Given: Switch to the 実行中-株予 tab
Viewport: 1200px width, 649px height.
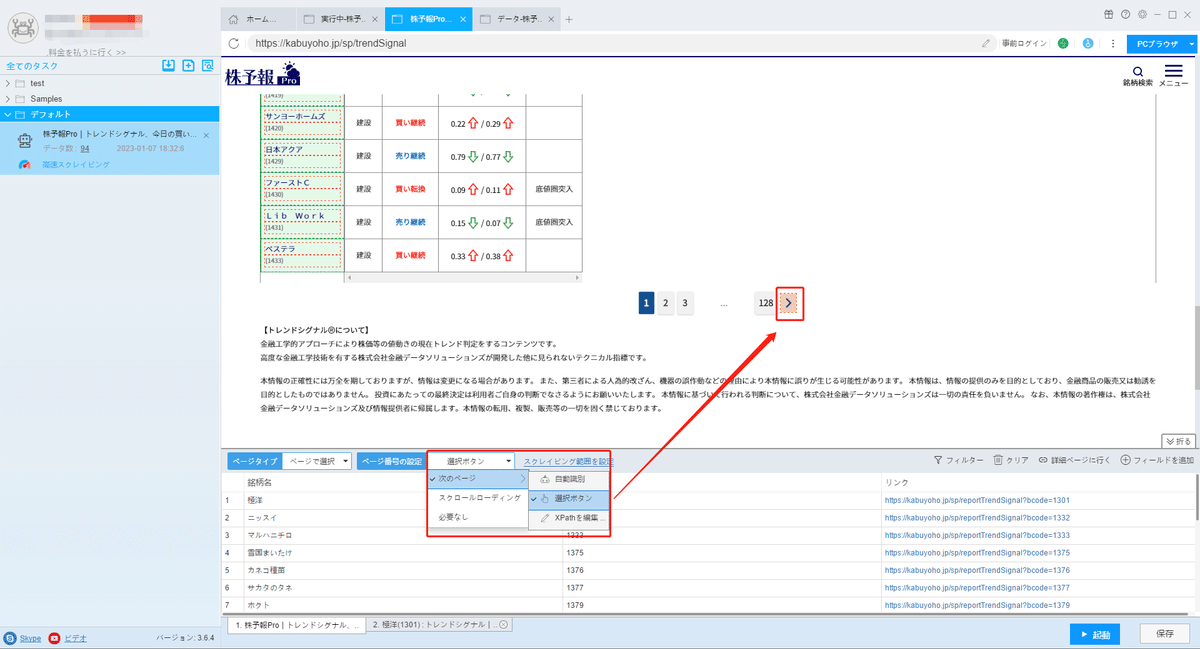Looking at the screenshot, I should [x=340, y=19].
